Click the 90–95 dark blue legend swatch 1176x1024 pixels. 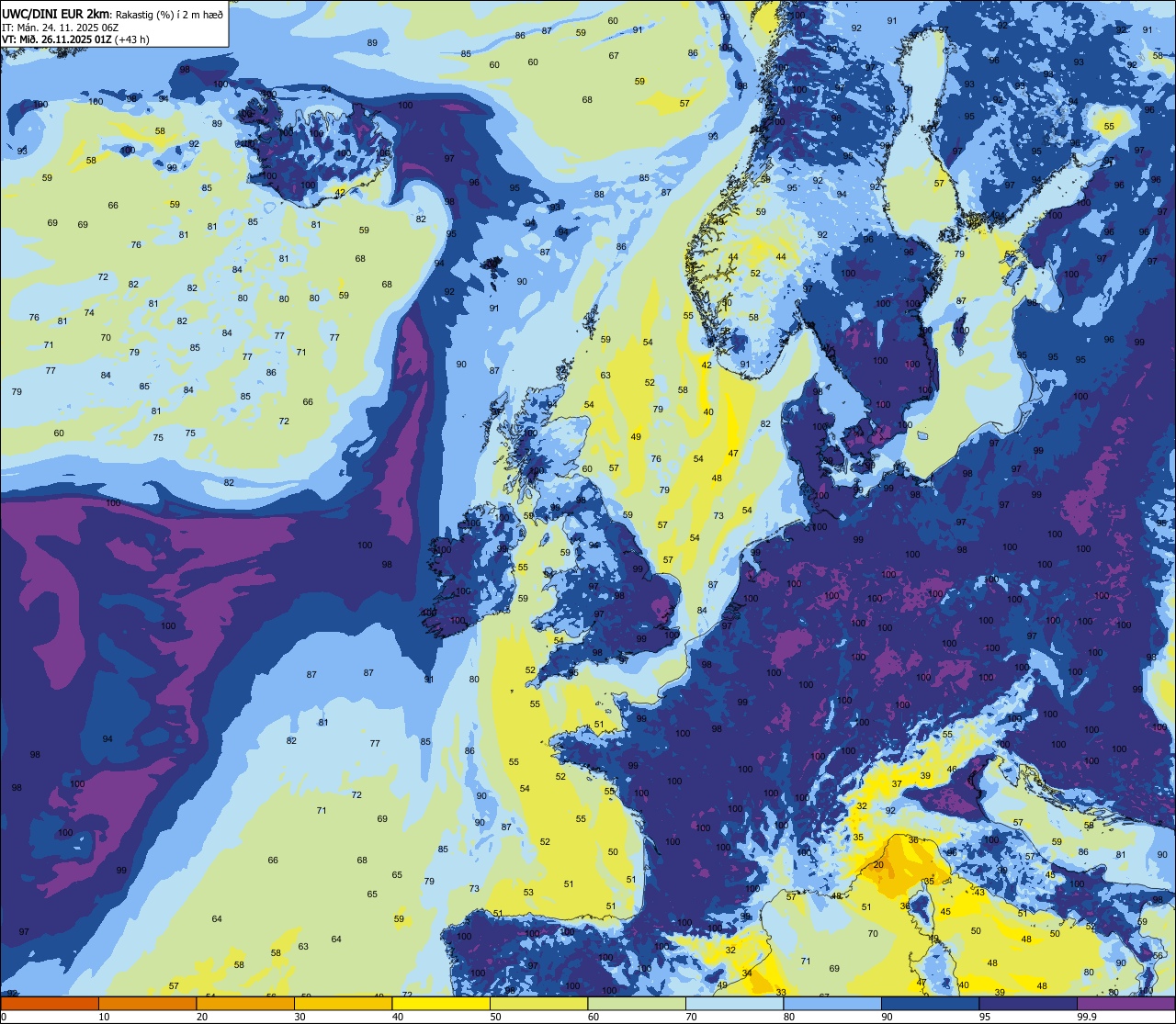tap(930, 1003)
